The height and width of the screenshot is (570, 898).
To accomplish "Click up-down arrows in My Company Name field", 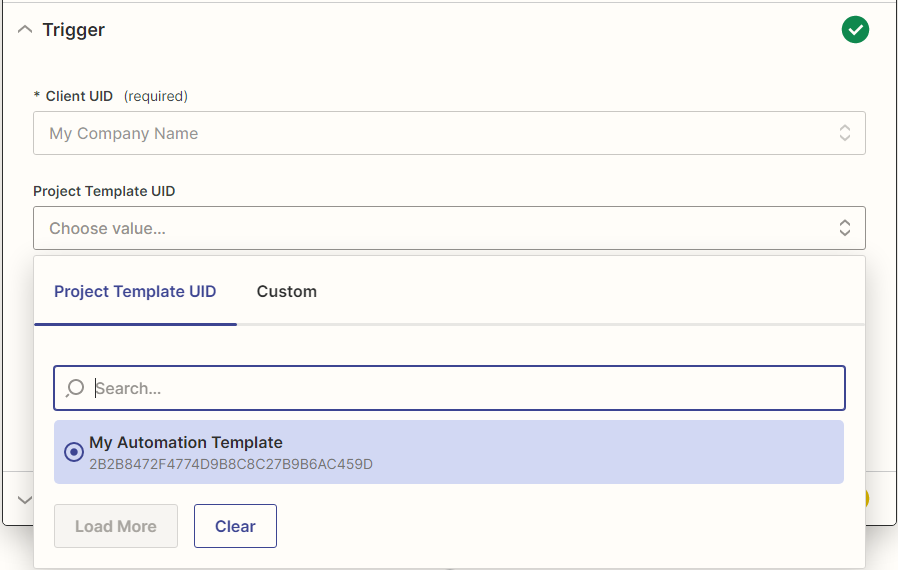I will pyautogui.click(x=845, y=133).
